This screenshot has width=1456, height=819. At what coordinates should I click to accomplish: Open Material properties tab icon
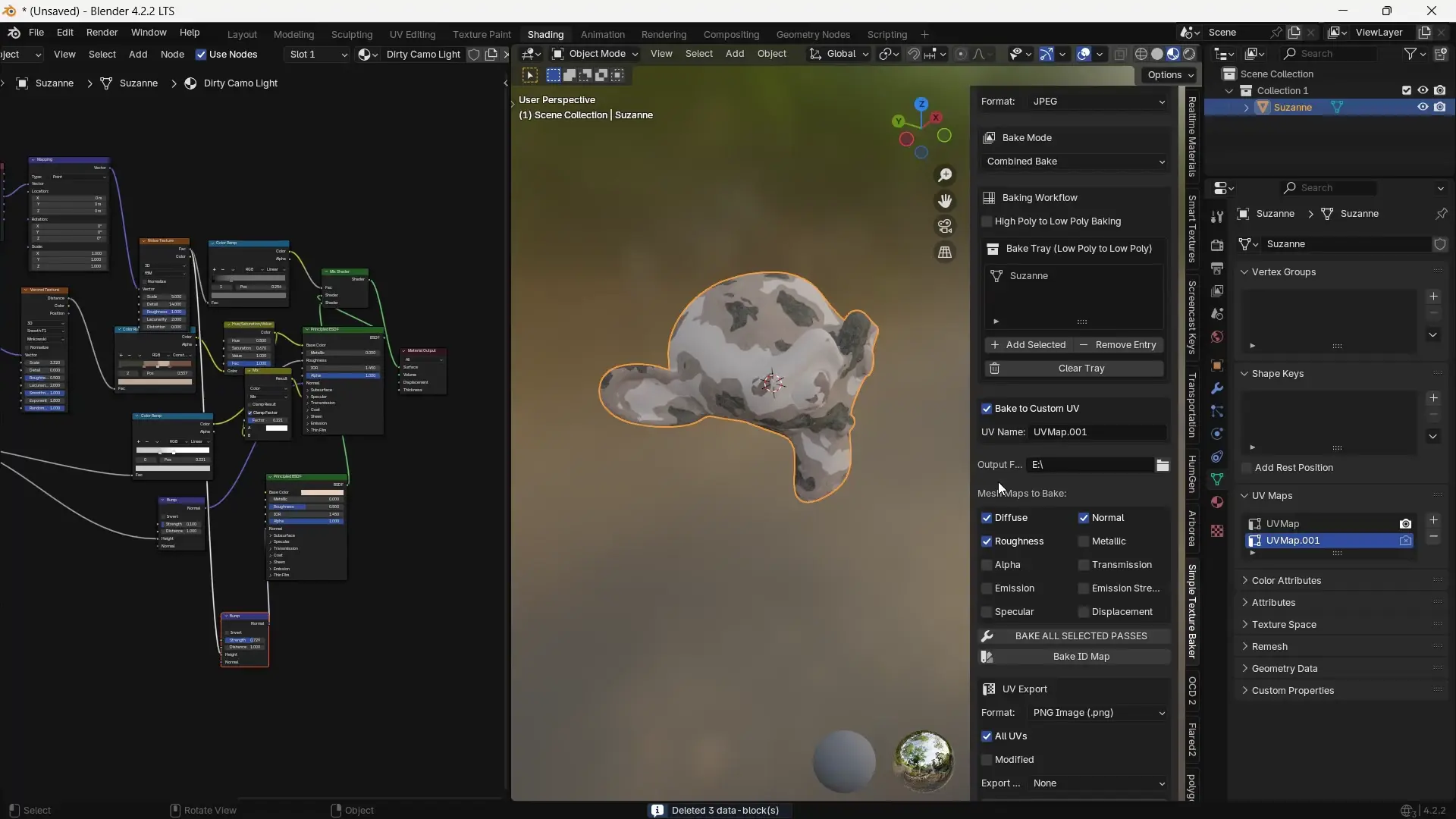(x=1217, y=502)
